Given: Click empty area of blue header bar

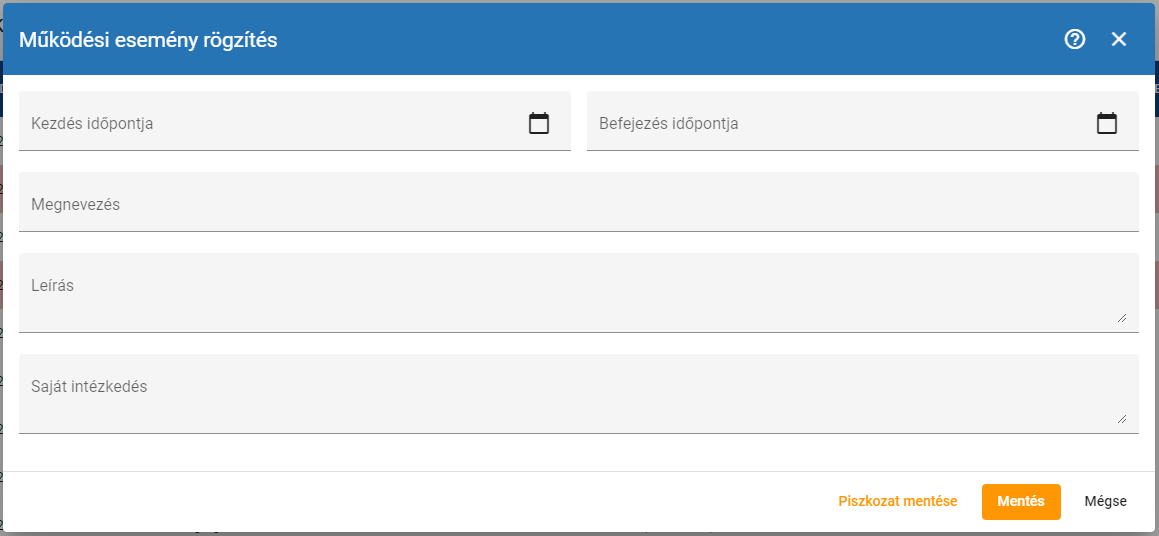Looking at the screenshot, I should [650, 40].
